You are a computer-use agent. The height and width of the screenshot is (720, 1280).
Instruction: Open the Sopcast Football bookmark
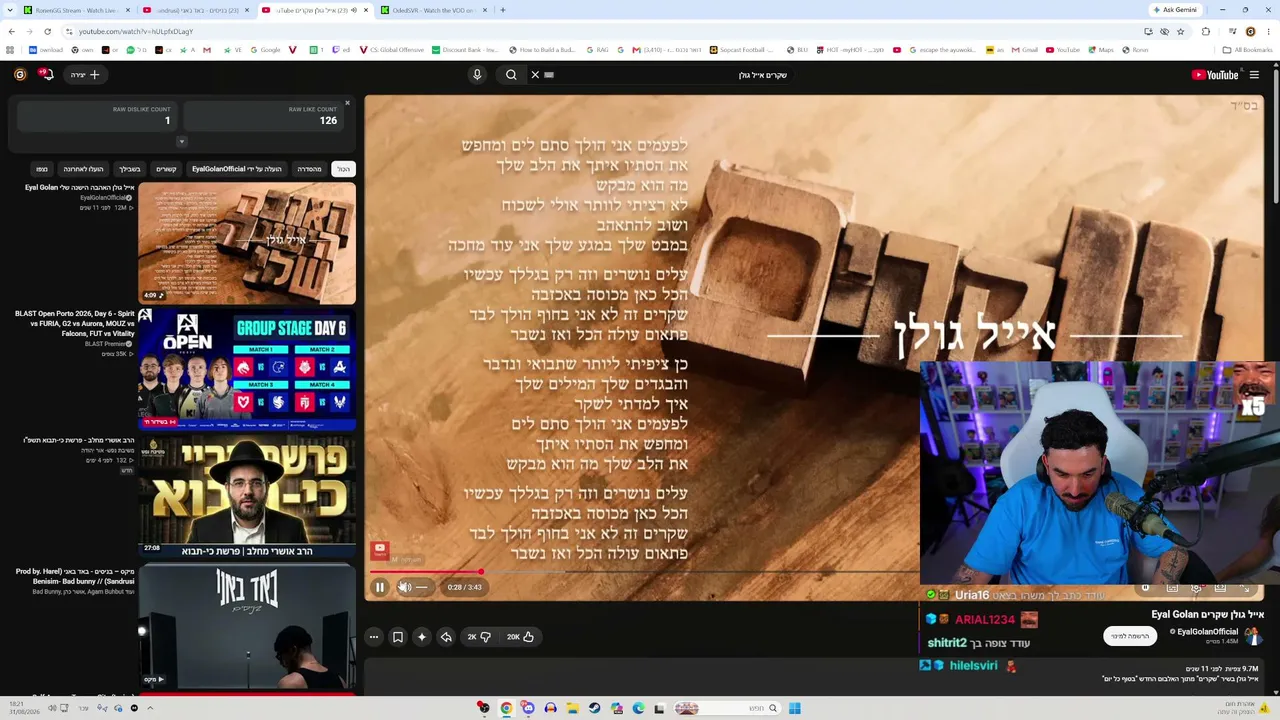click(742, 50)
